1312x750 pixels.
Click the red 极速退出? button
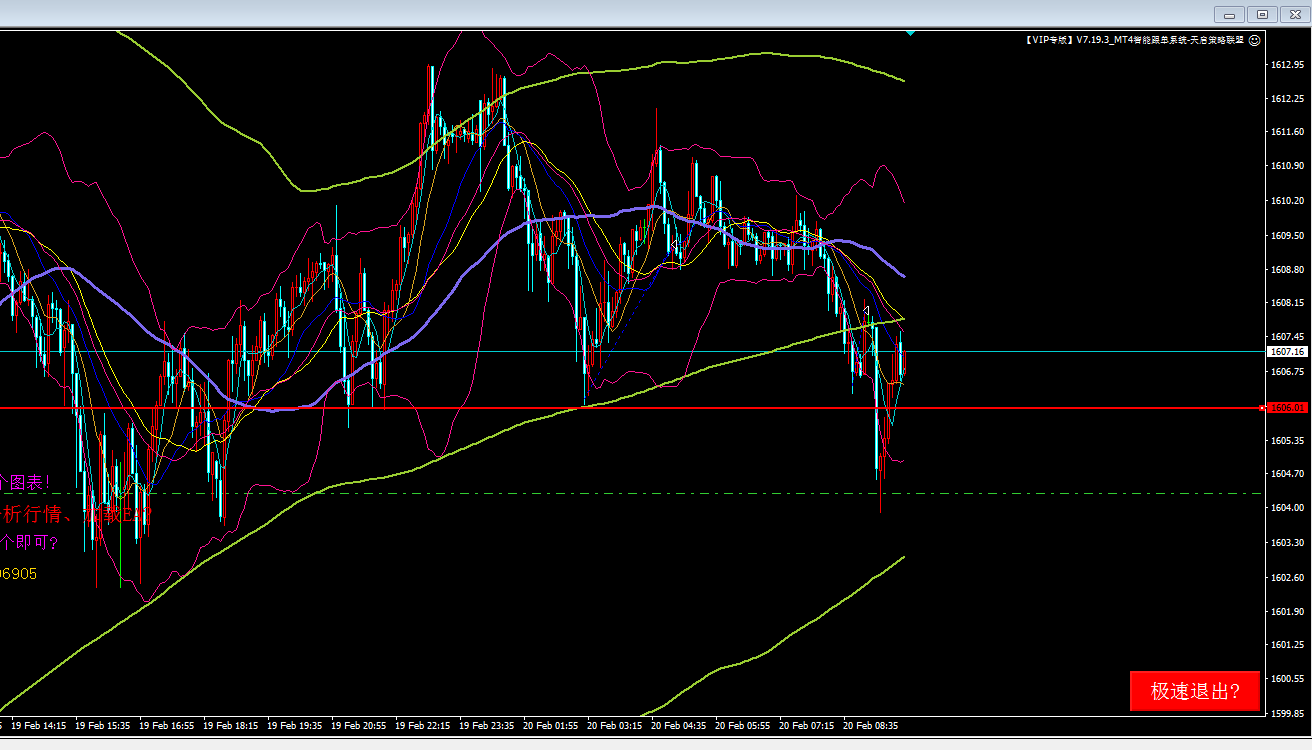[1195, 691]
